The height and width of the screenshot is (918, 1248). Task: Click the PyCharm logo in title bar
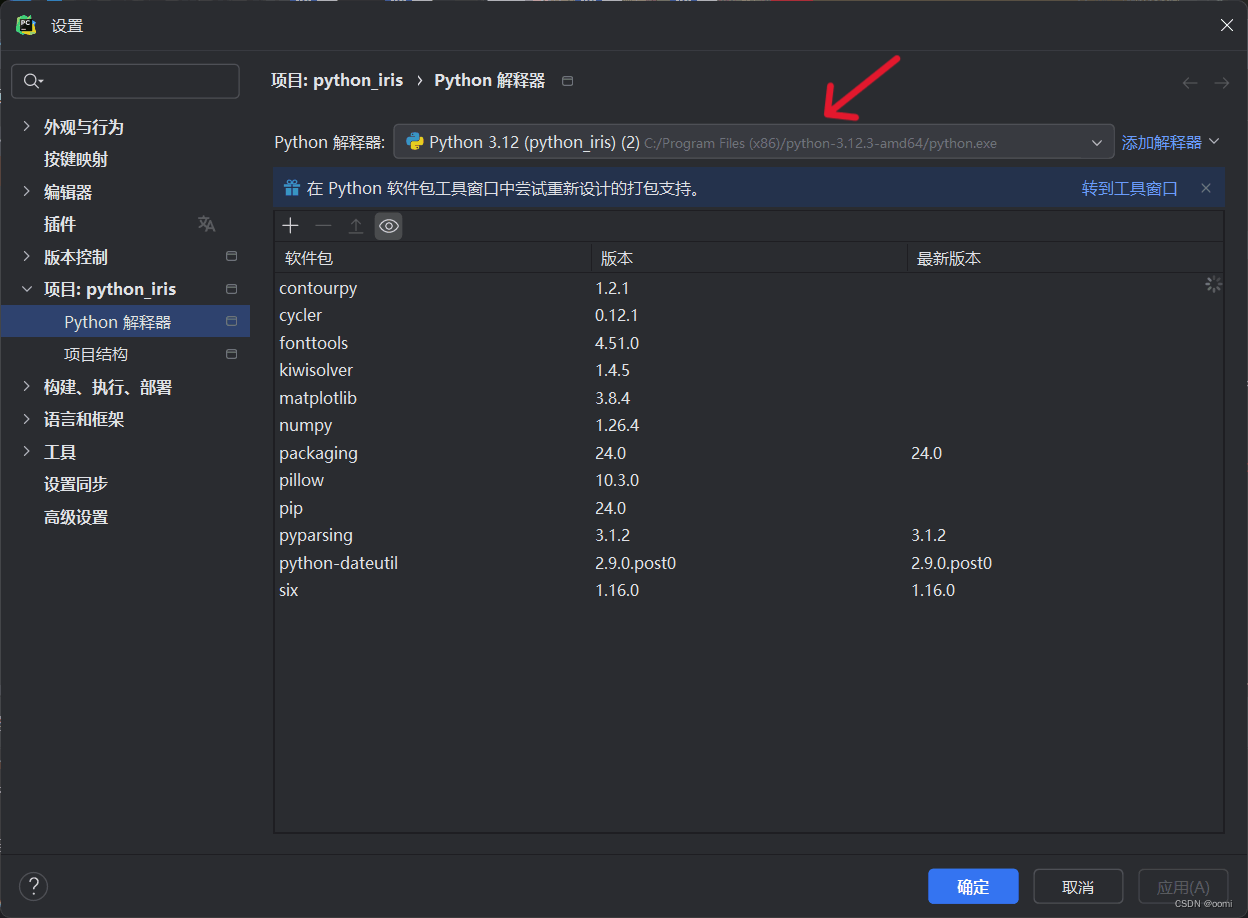pyautogui.click(x=27, y=25)
